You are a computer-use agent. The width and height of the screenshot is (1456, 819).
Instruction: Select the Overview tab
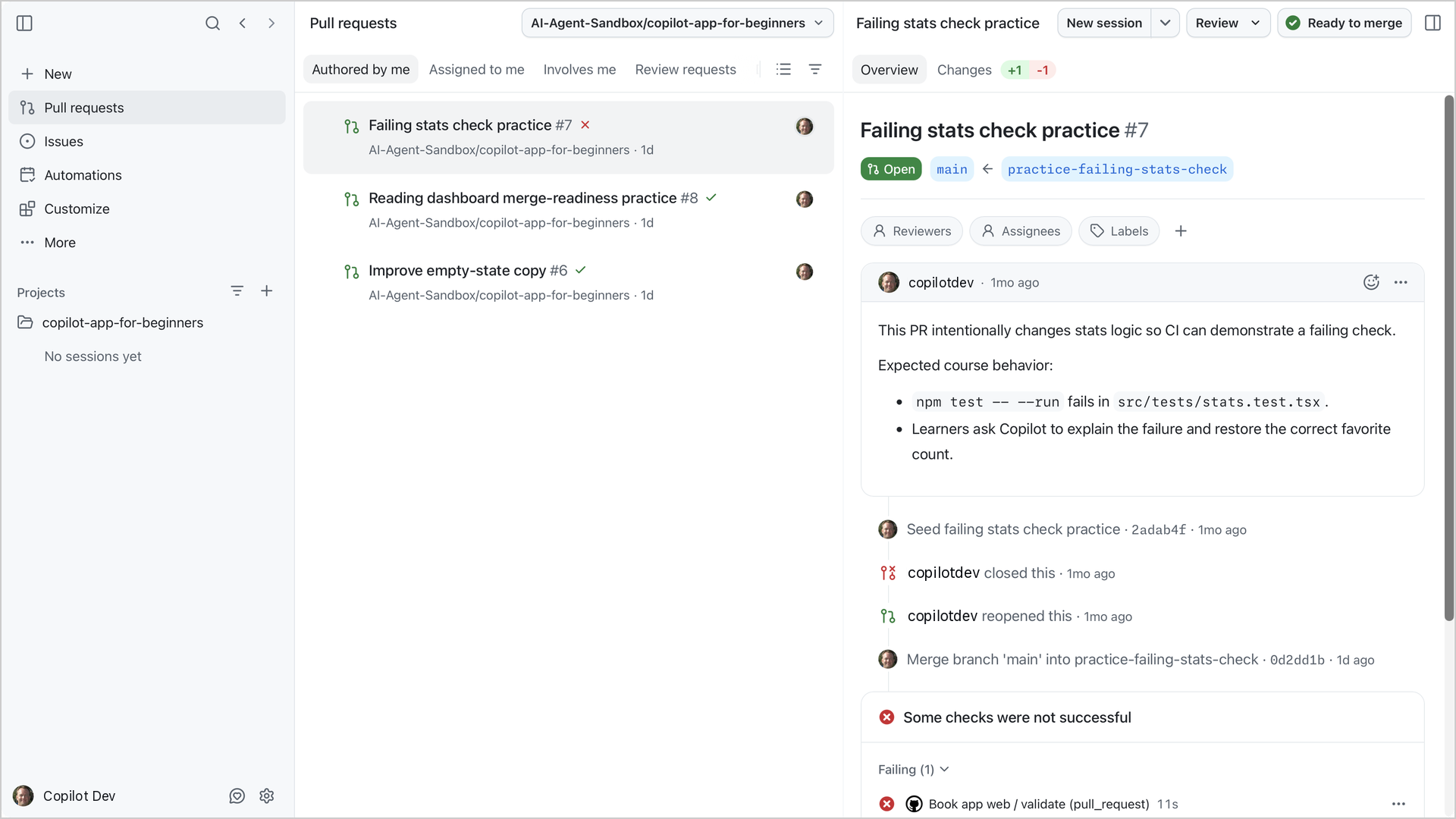(890, 70)
